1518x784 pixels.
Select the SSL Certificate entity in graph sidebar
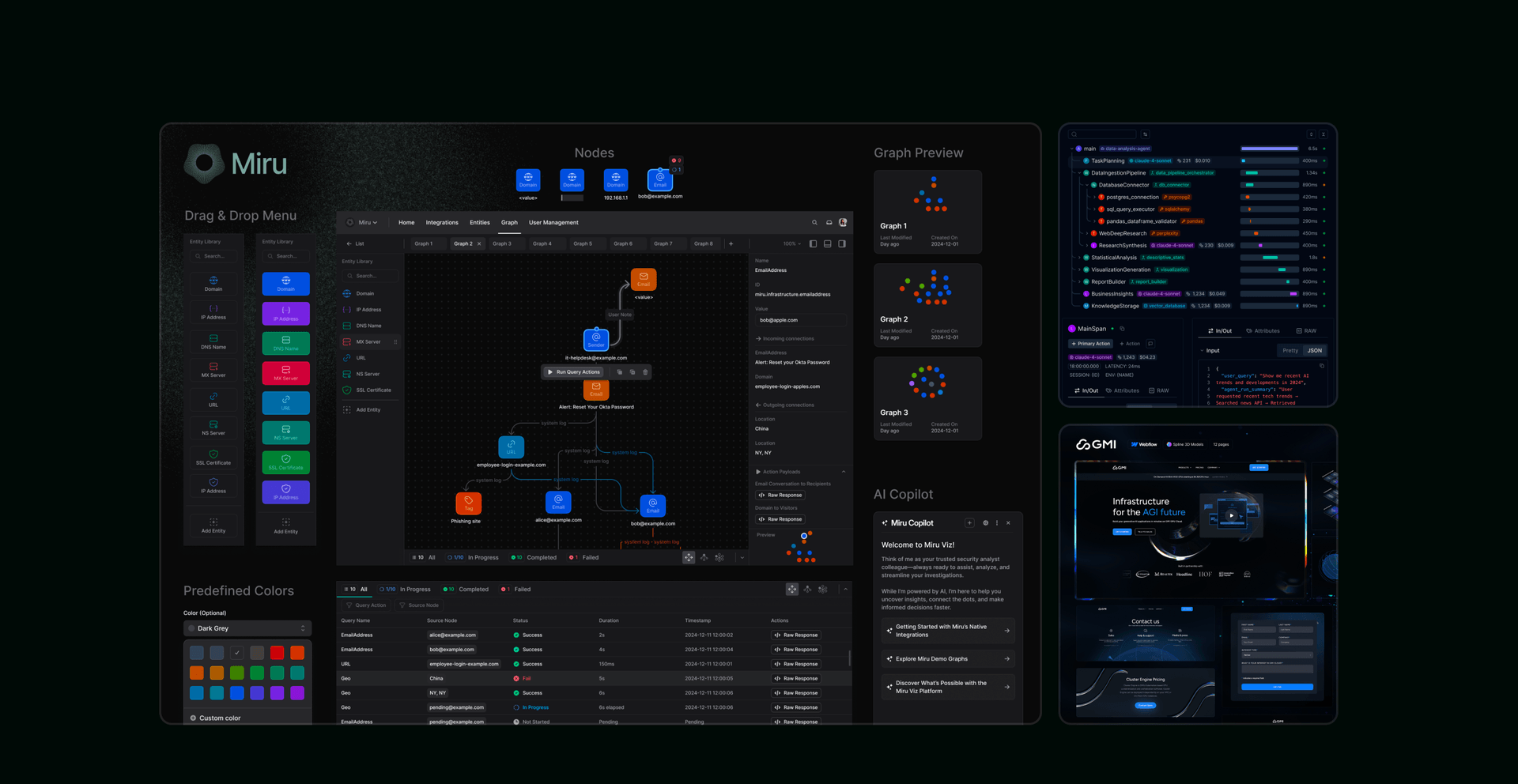pos(372,390)
